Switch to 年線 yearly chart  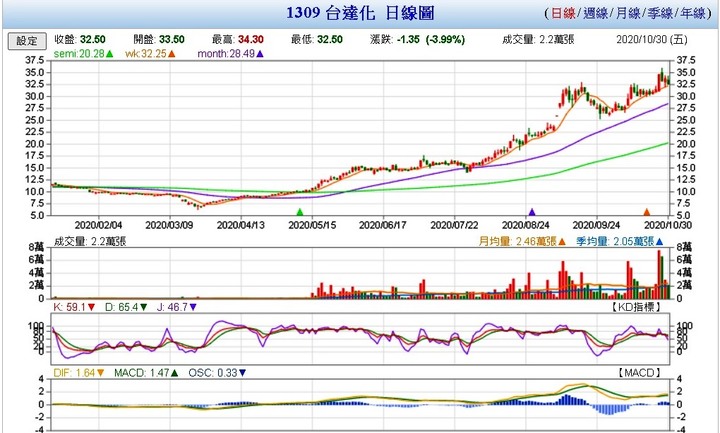point(693,13)
